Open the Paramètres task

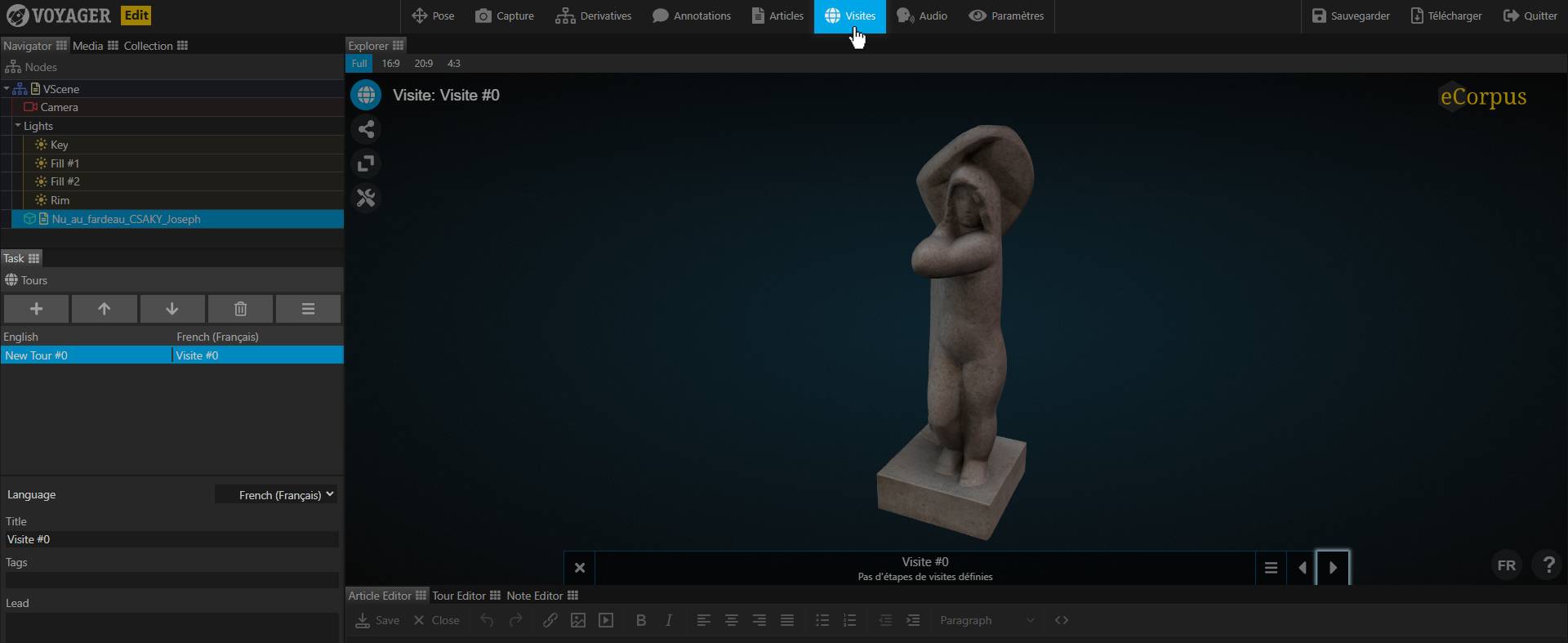click(x=1006, y=16)
